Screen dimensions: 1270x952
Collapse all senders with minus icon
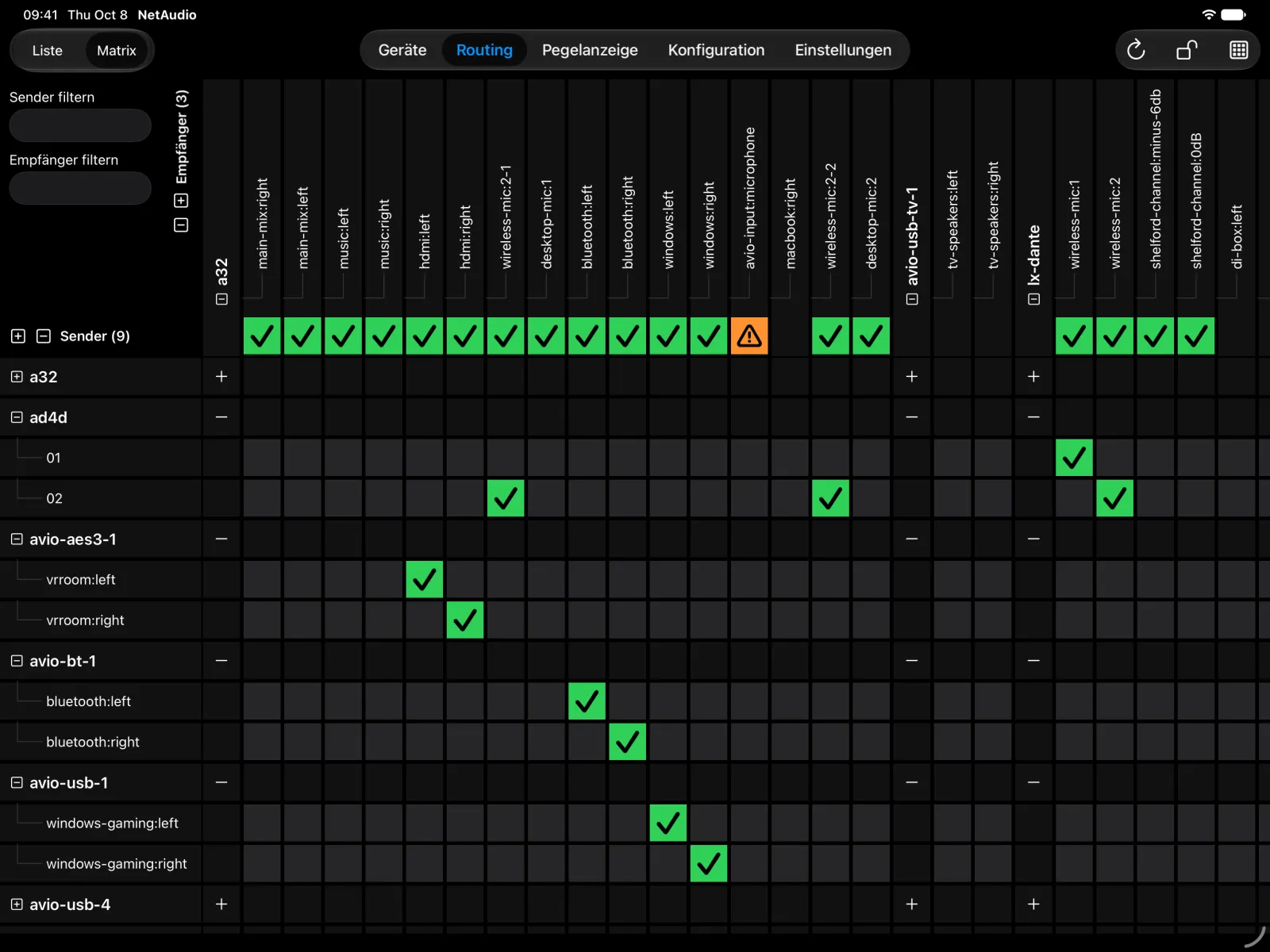(x=44, y=336)
